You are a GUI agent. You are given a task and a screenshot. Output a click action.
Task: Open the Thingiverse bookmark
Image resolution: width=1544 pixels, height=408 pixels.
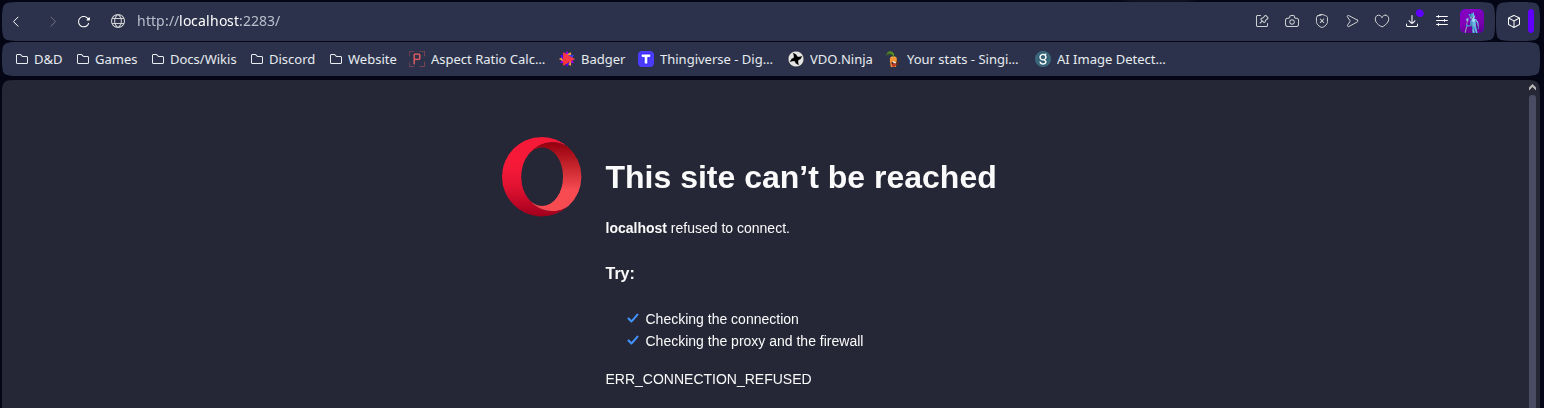coord(706,59)
